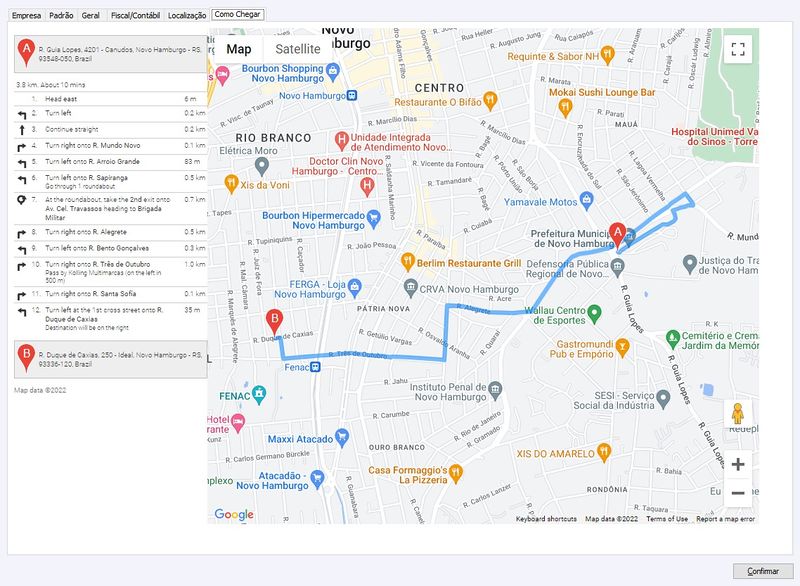This screenshot has height=586, width=800.
Task: Click Yamavale Motos shop pin
Action: [587, 200]
